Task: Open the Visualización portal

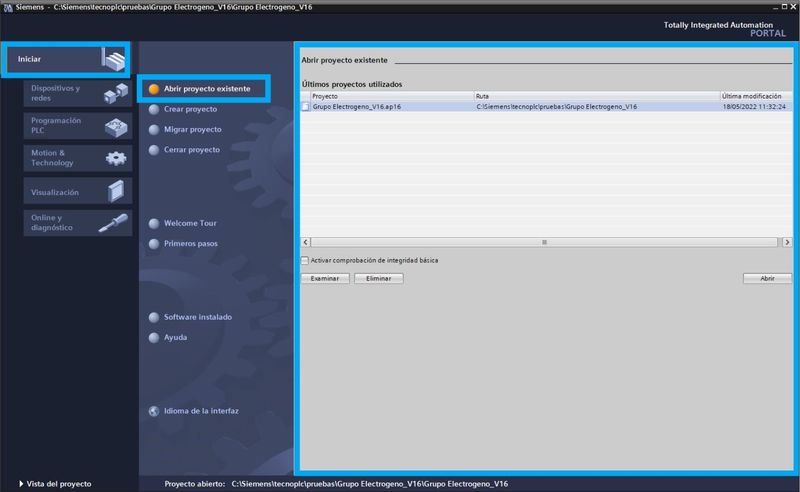Action: 78,191
